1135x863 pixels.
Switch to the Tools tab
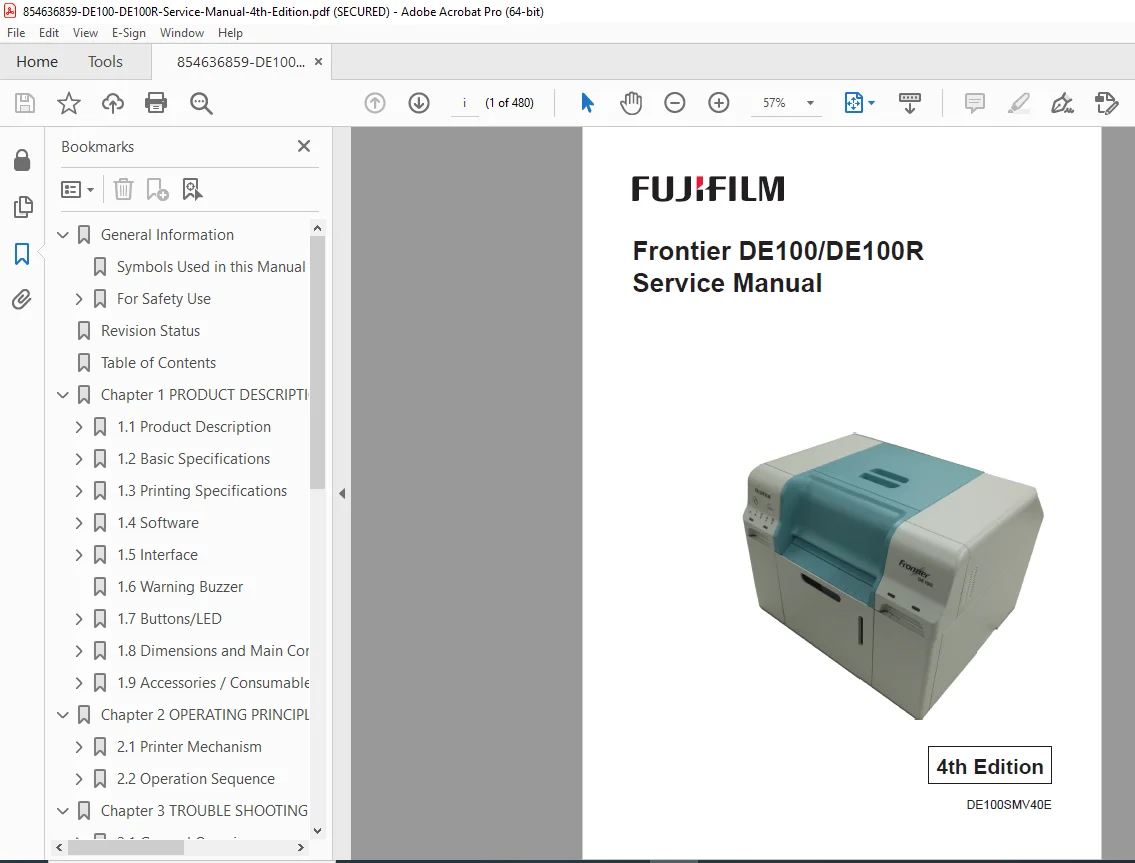tap(105, 62)
